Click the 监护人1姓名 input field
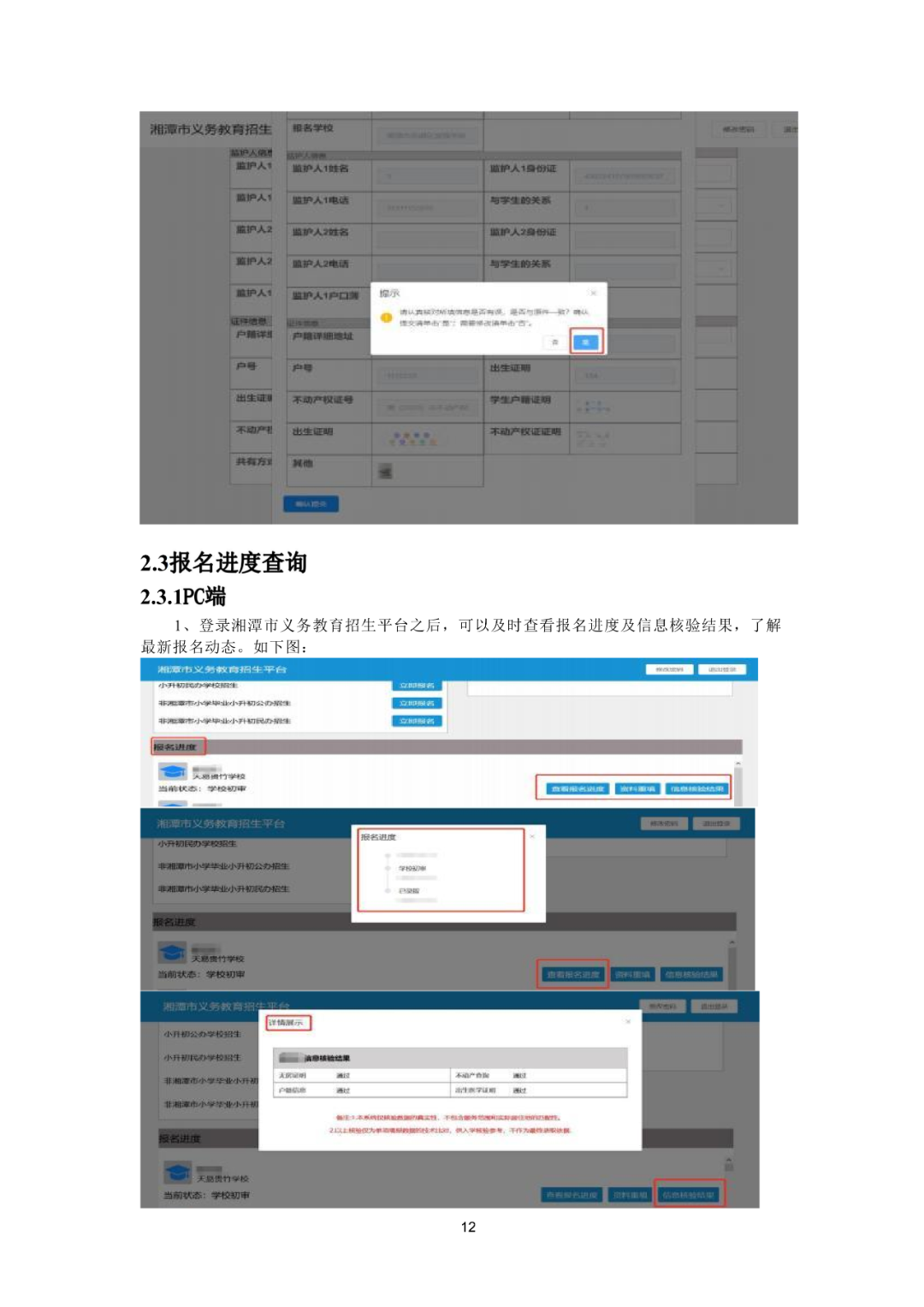The height and width of the screenshot is (1307, 924). click(x=427, y=176)
